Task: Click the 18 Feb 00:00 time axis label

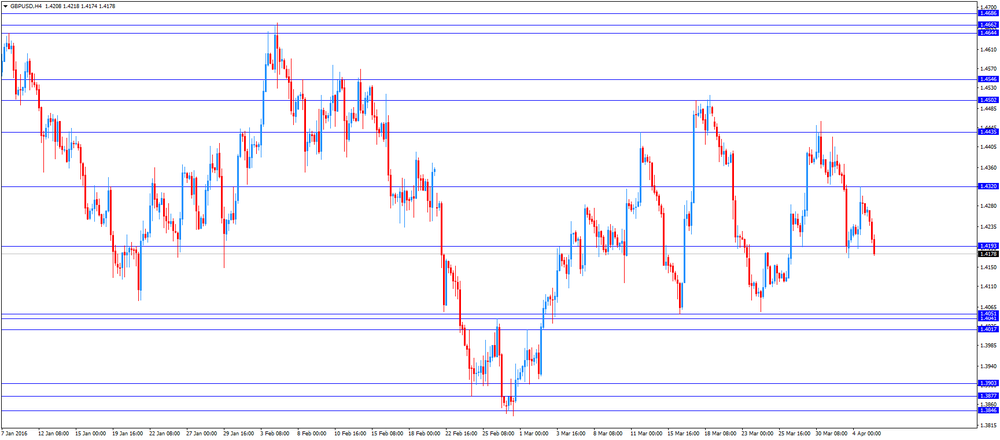Action: tap(424, 434)
